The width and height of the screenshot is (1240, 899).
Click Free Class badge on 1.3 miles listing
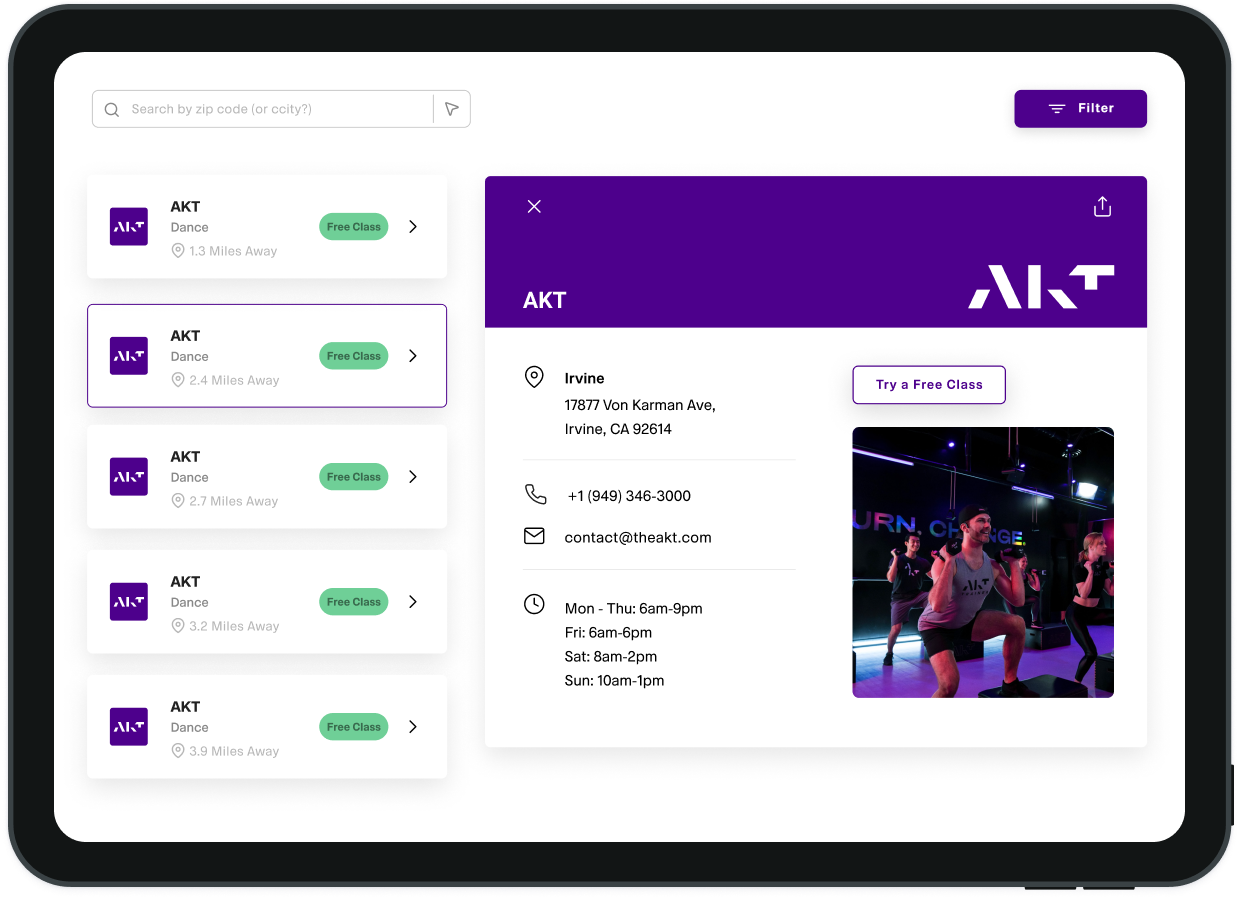pyautogui.click(x=353, y=227)
